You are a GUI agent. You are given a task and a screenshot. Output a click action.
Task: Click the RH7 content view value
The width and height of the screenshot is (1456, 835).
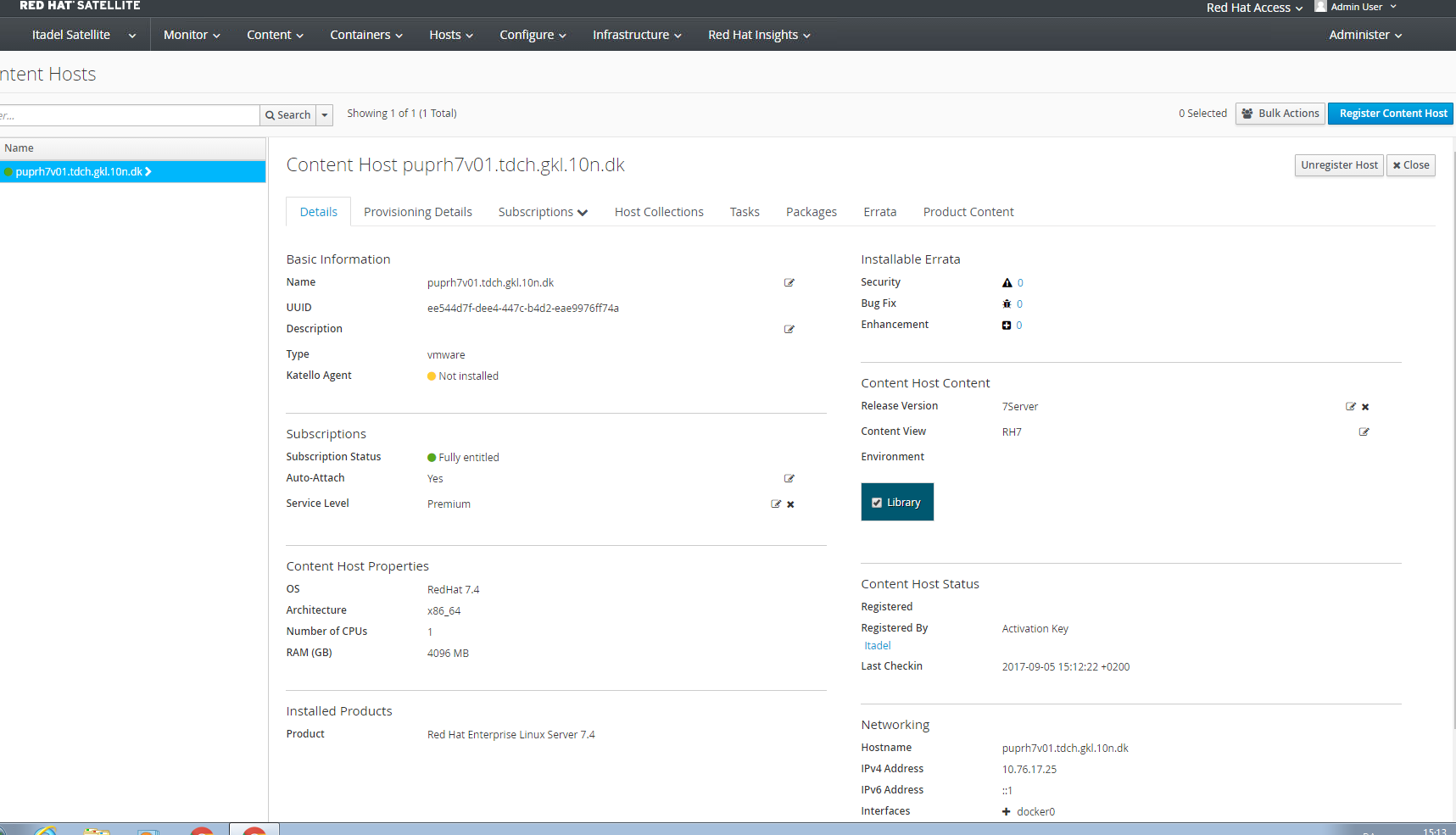click(1012, 432)
